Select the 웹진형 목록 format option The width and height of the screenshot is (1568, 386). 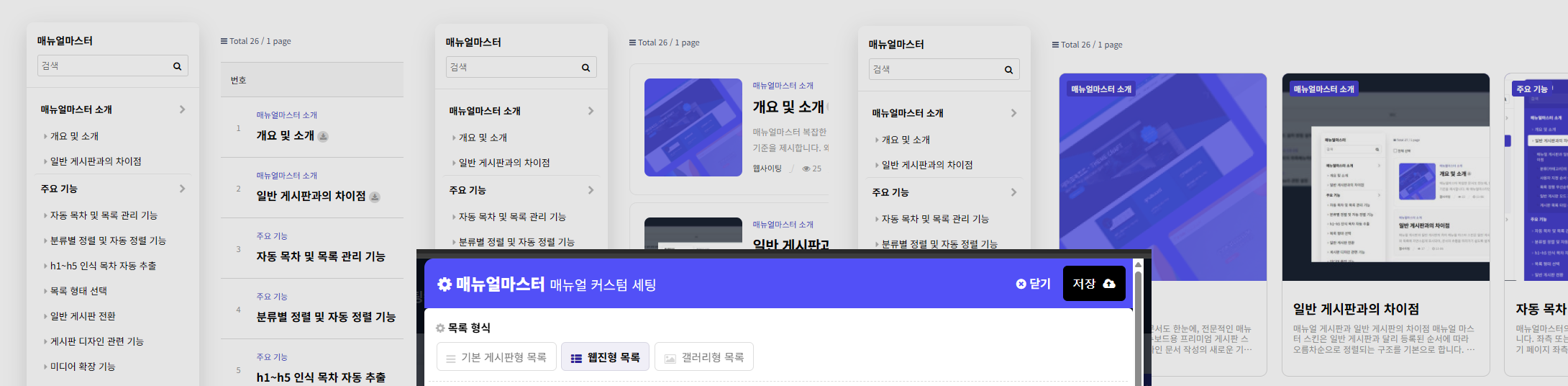[x=605, y=357]
